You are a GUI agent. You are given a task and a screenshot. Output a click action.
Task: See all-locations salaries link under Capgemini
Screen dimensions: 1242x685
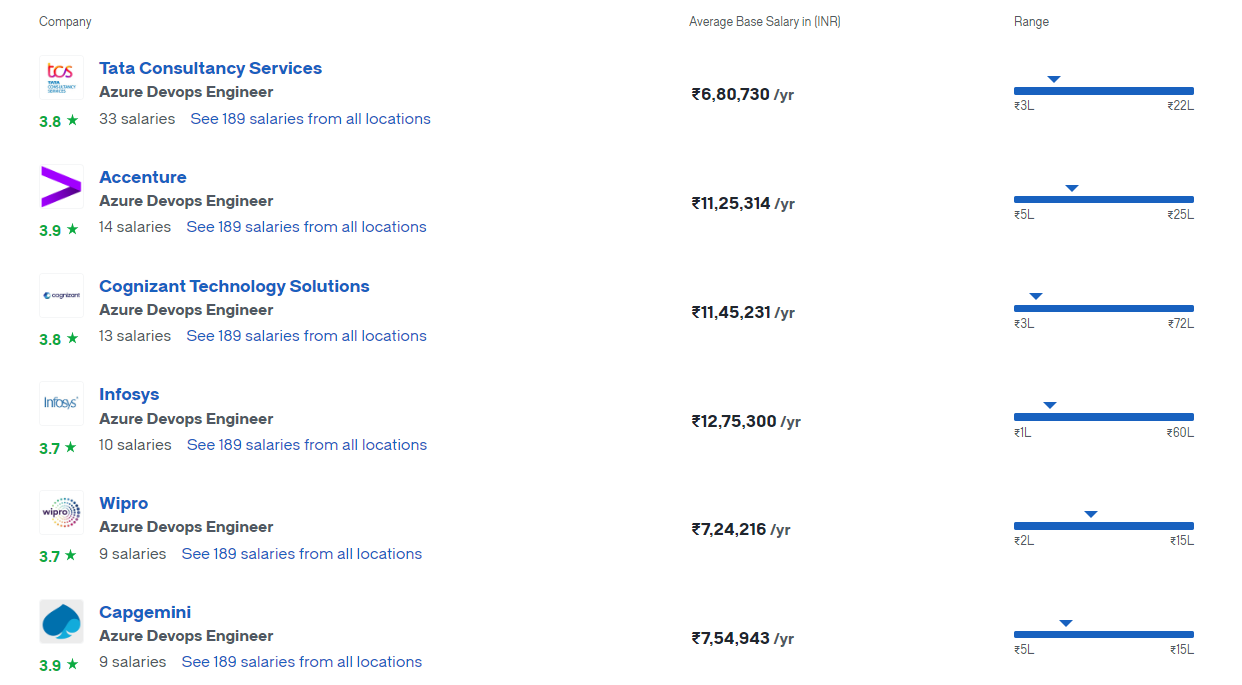(302, 661)
